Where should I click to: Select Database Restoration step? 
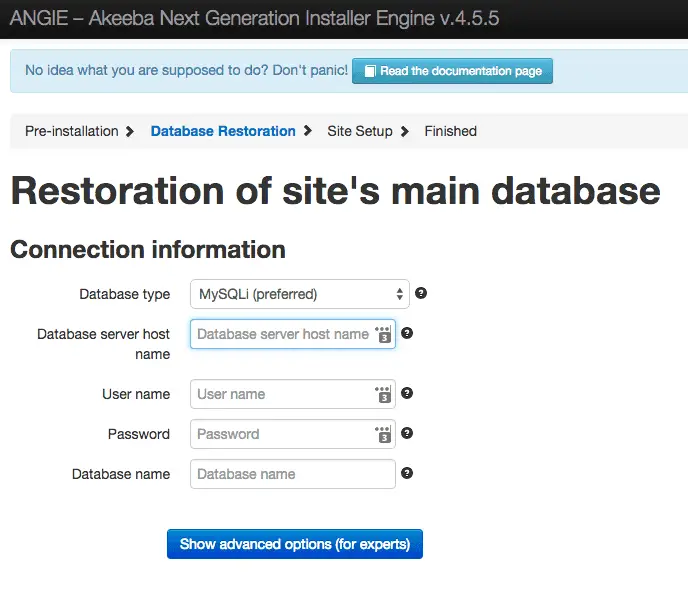point(223,131)
